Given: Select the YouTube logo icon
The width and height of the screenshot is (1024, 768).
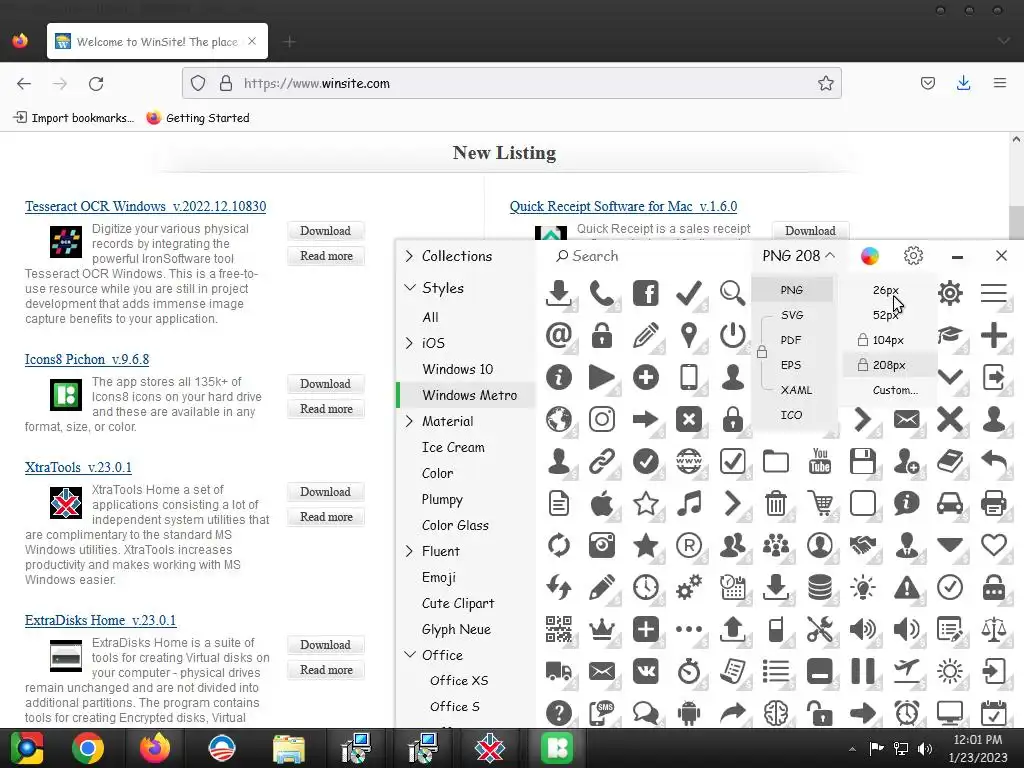Looking at the screenshot, I should click(820, 461).
